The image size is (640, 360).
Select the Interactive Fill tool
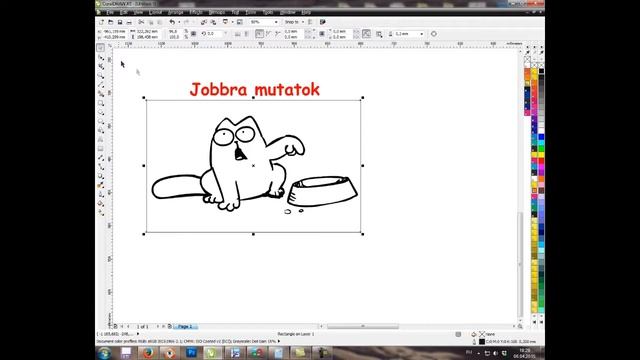click(101, 213)
